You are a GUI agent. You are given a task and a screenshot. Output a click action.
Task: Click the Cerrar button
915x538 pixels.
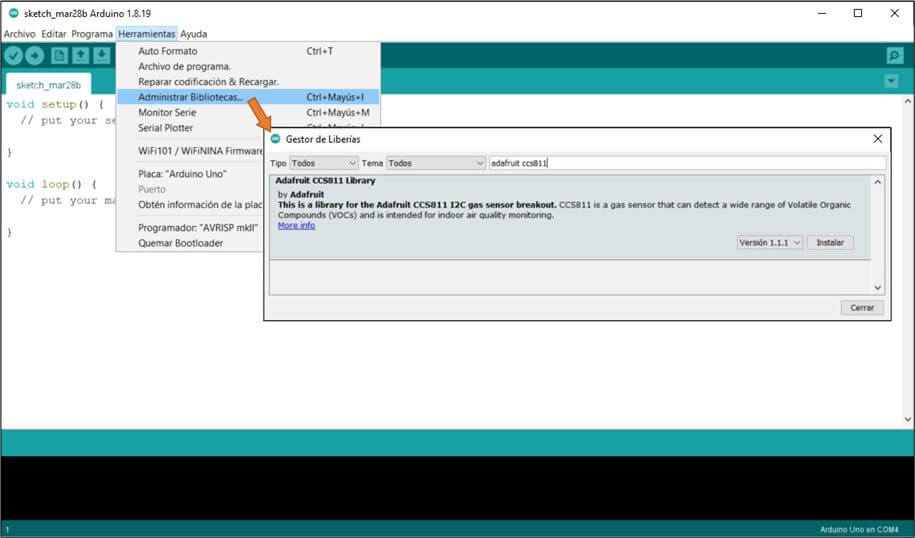click(861, 308)
